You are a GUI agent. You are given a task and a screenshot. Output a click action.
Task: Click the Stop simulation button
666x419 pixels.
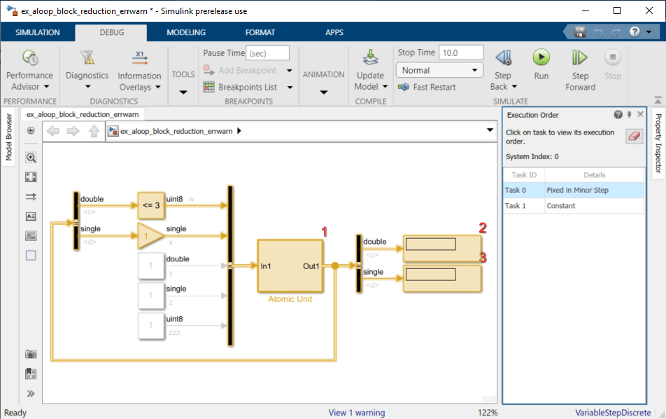(612, 65)
